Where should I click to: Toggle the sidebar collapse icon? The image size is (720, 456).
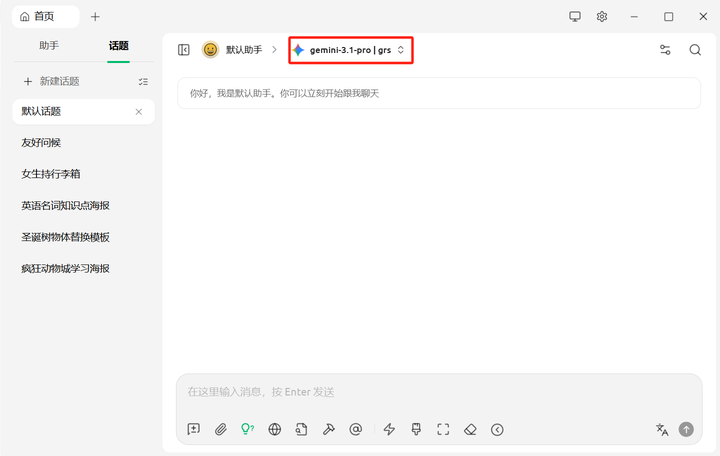pos(184,50)
